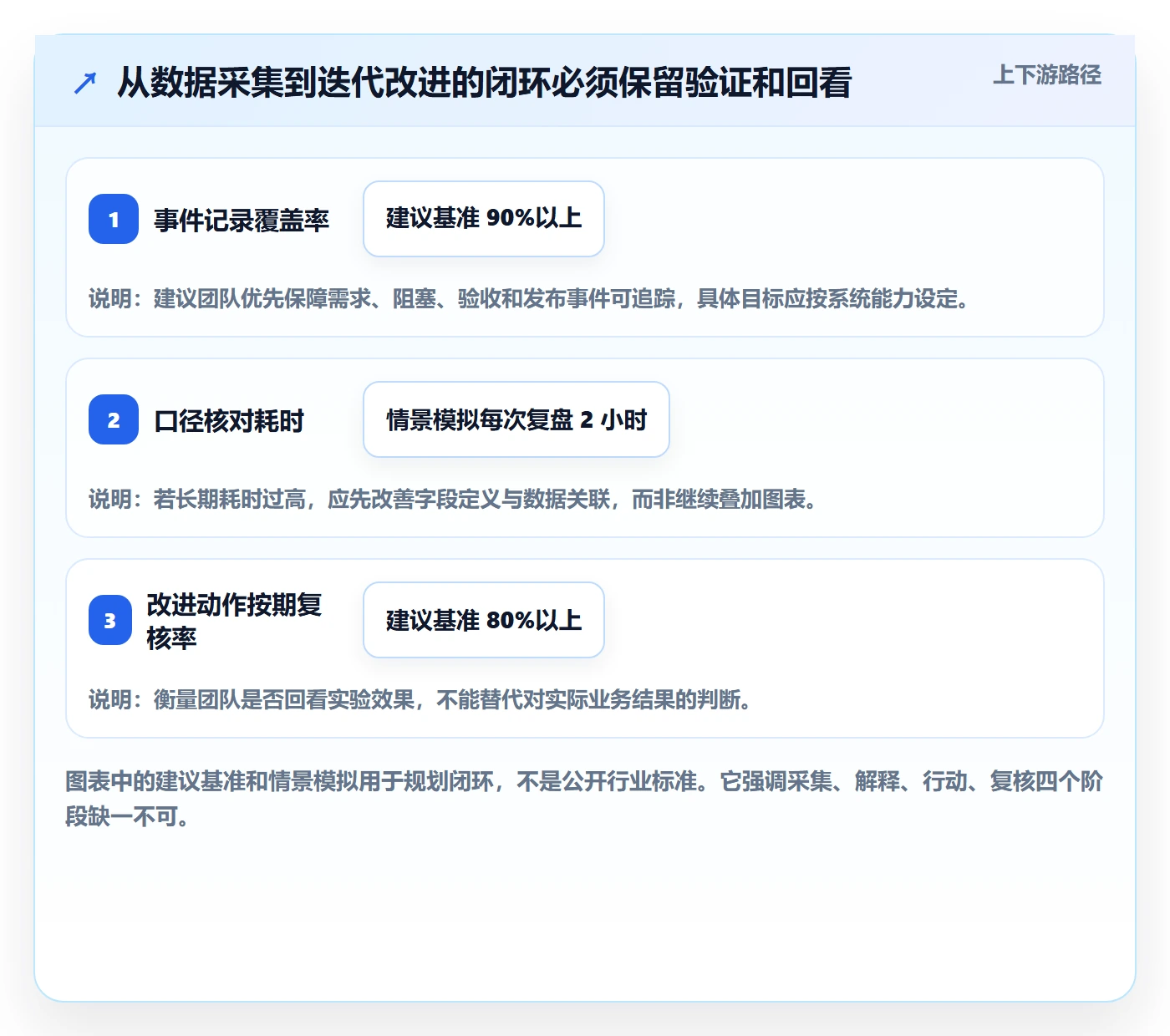Click the note starting 说明:建议团队优先保障需求
The height and width of the screenshot is (1036, 1170).
click(529, 299)
